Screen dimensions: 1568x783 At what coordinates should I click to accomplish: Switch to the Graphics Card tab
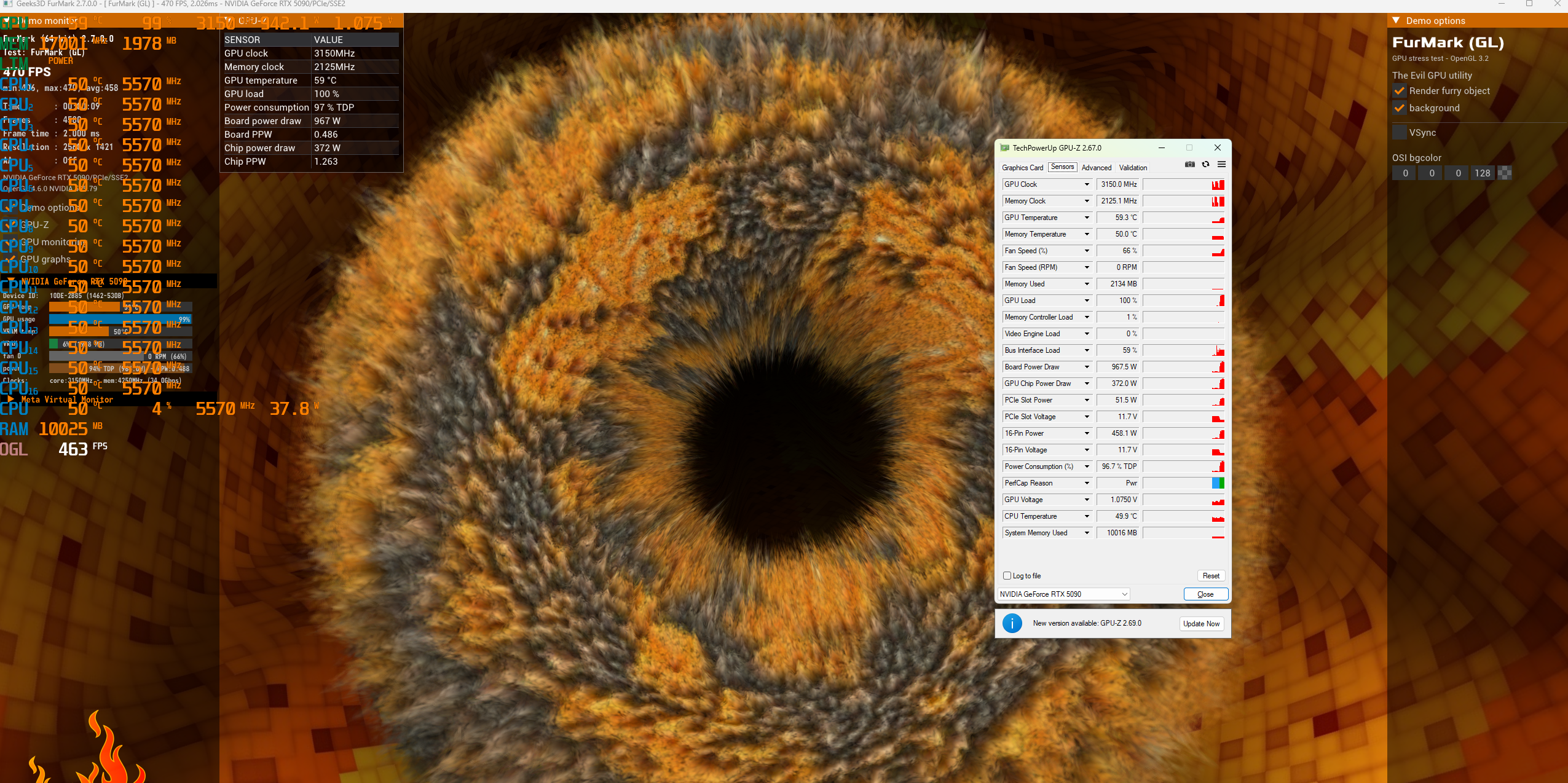(1022, 168)
